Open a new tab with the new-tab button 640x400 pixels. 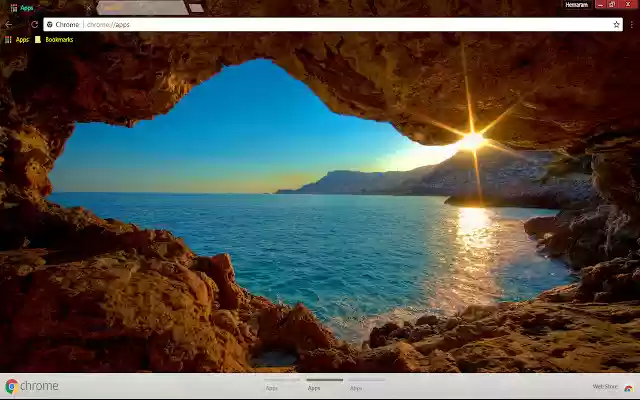pyautogui.click(x=196, y=8)
